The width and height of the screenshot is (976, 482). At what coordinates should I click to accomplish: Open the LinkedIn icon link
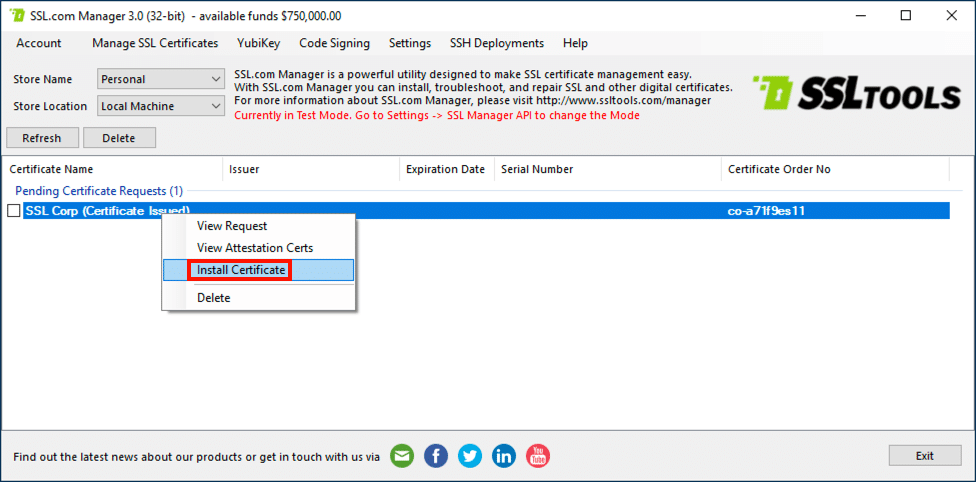504,456
